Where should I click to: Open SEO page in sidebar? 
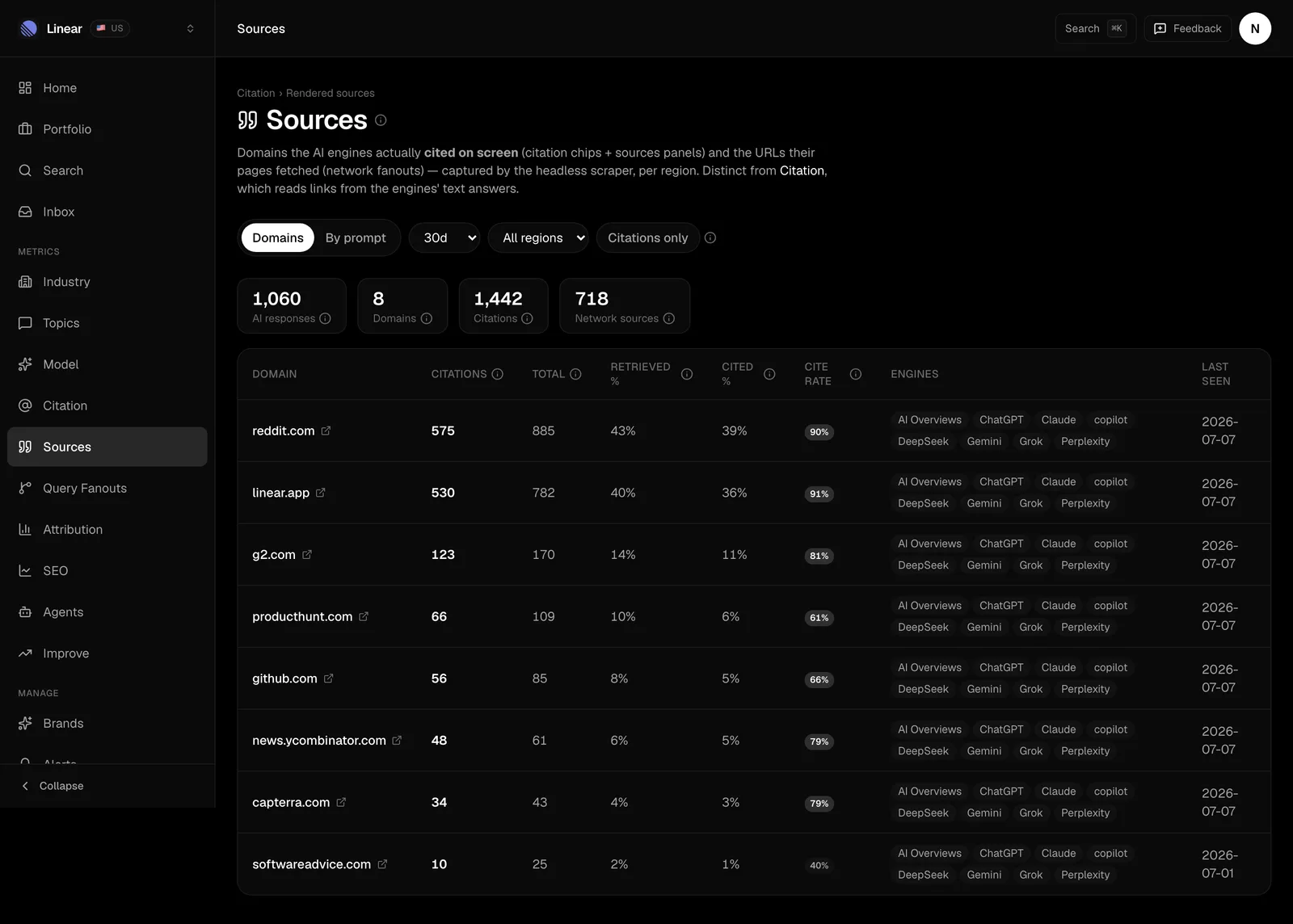(107, 570)
